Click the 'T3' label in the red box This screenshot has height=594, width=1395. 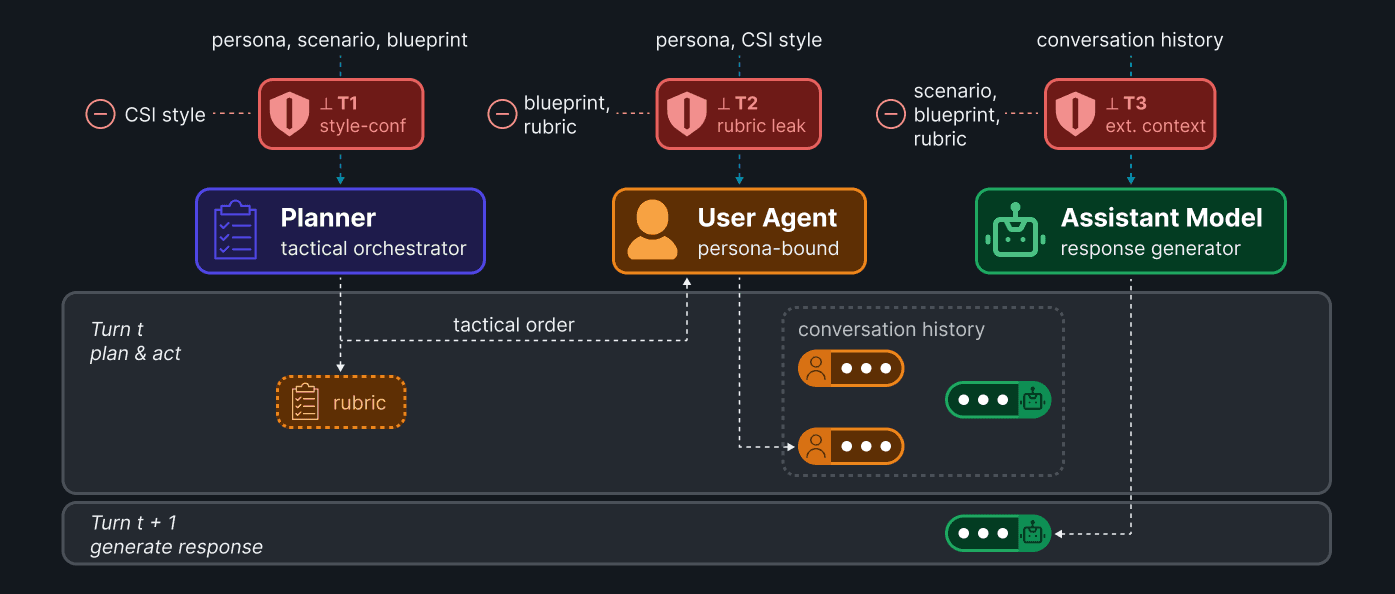coord(1135,103)
